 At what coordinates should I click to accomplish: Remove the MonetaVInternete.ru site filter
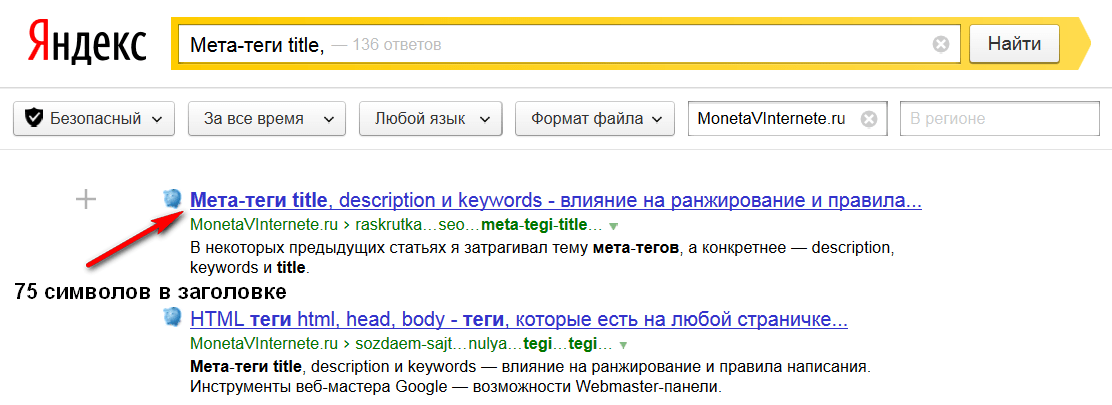[869, 119]
